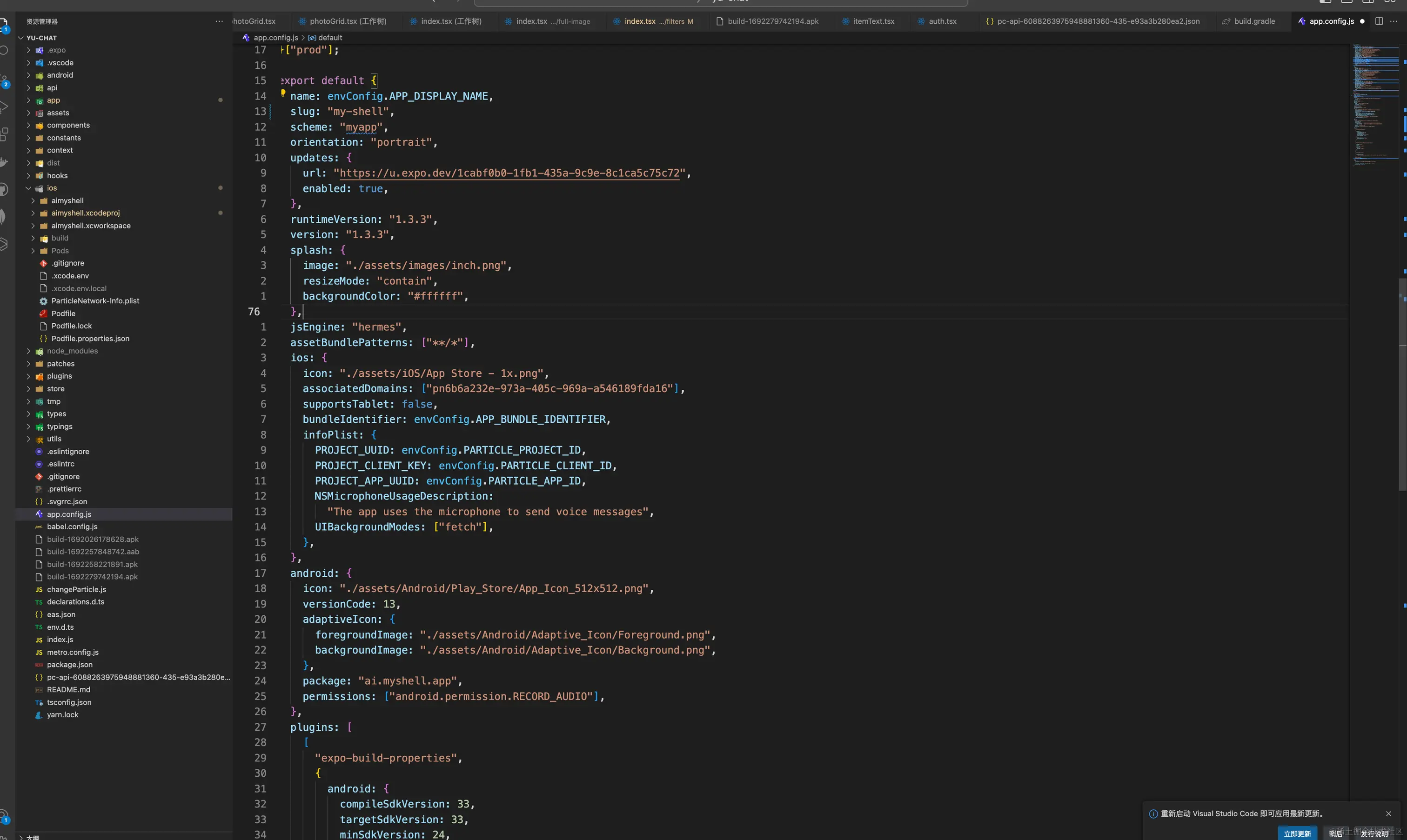Click the metro.config.js JS icon
Viewport: 1407px width, 840px height.
(39, 652)
